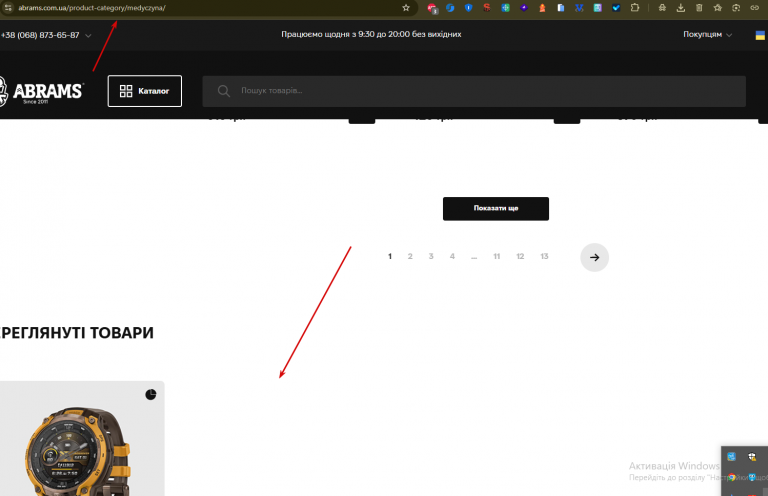Open the Chrome extensions puzzle icon
The image size is (768, 496).
(635, 8)
